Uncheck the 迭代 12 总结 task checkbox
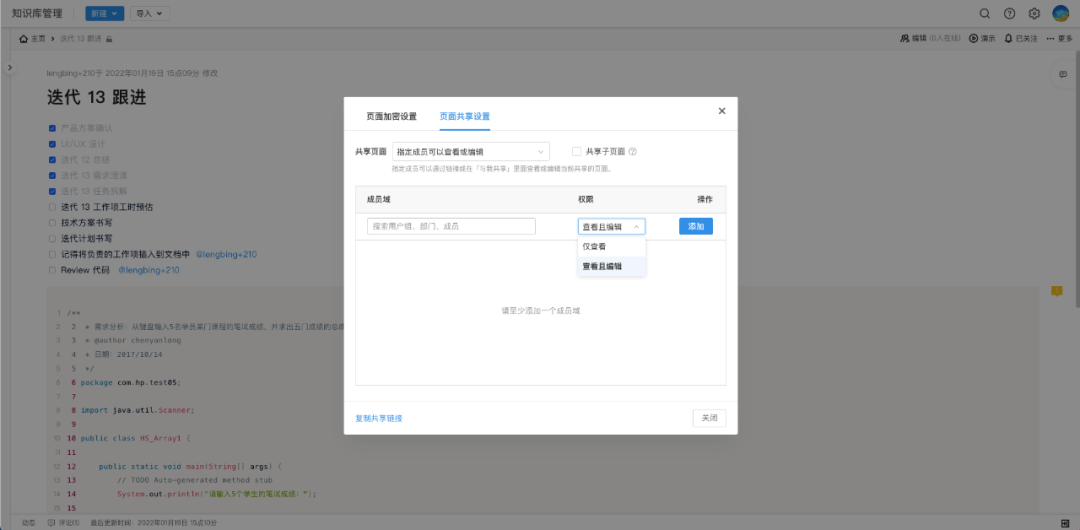Viewport: 1080px width, 530px height. pyautogui.click(x=52, y=160)
